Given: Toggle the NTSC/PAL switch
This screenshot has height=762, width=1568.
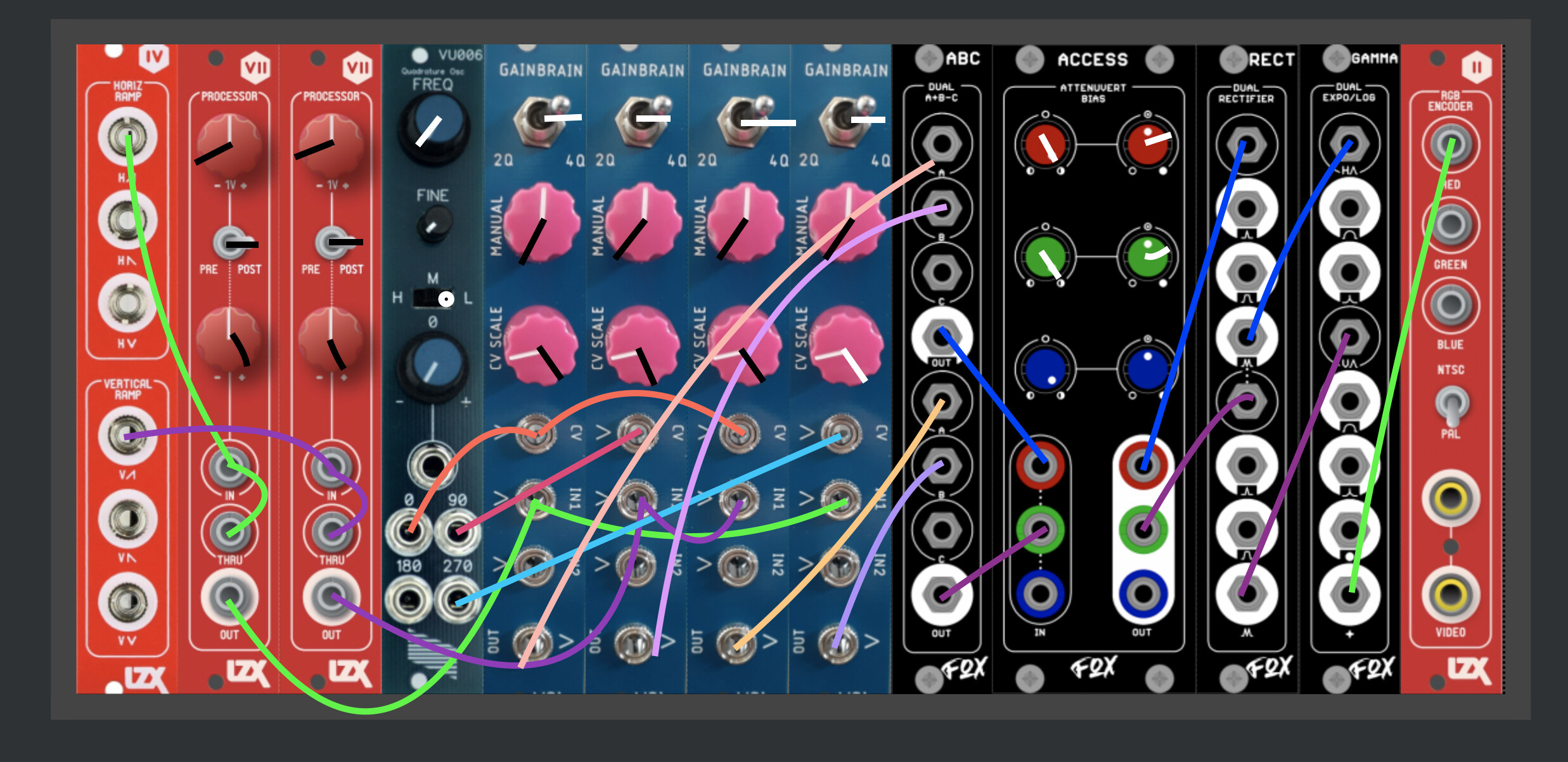Looking at the screenshot, I should click(x=1451, y=405).
